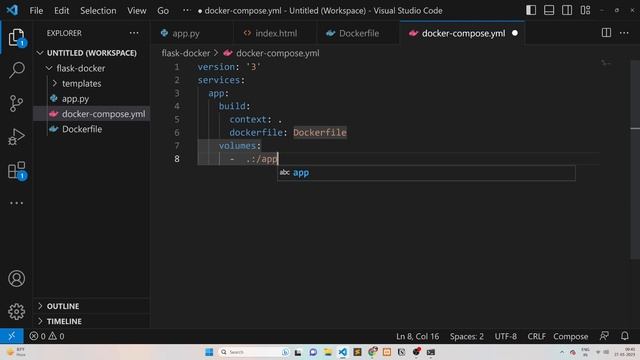640x360 pixels.
Task: Open the Accounts menu
Action: 16,279
